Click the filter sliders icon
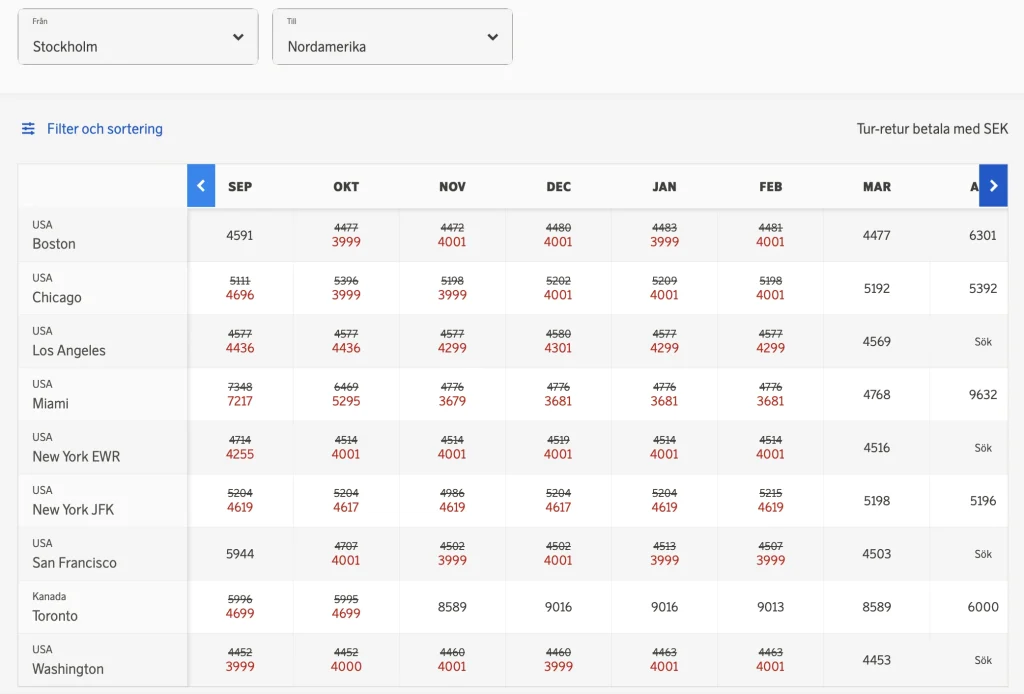 [28, 129]
